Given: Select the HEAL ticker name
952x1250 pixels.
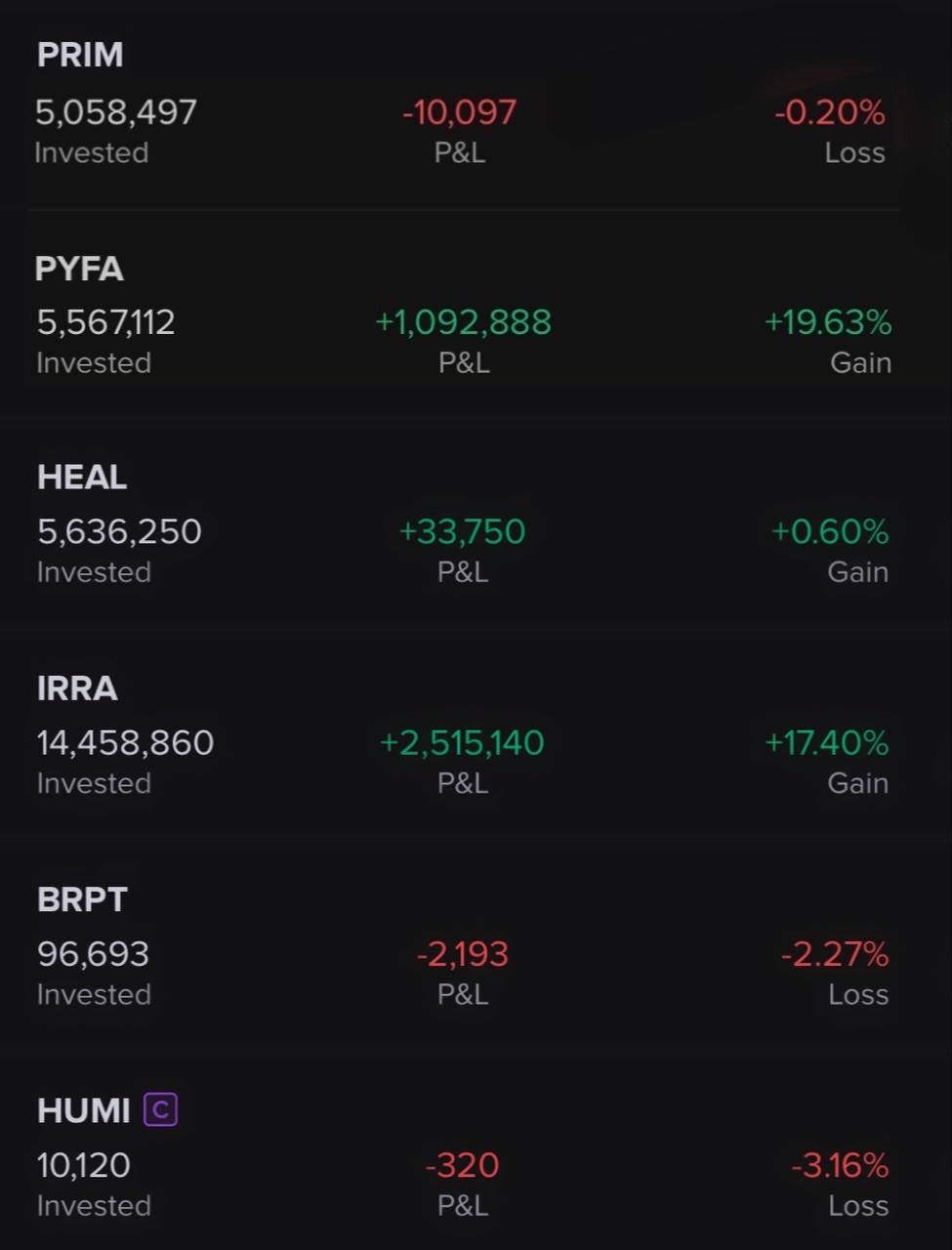Looking at the screenshot, I should [82, 478].
